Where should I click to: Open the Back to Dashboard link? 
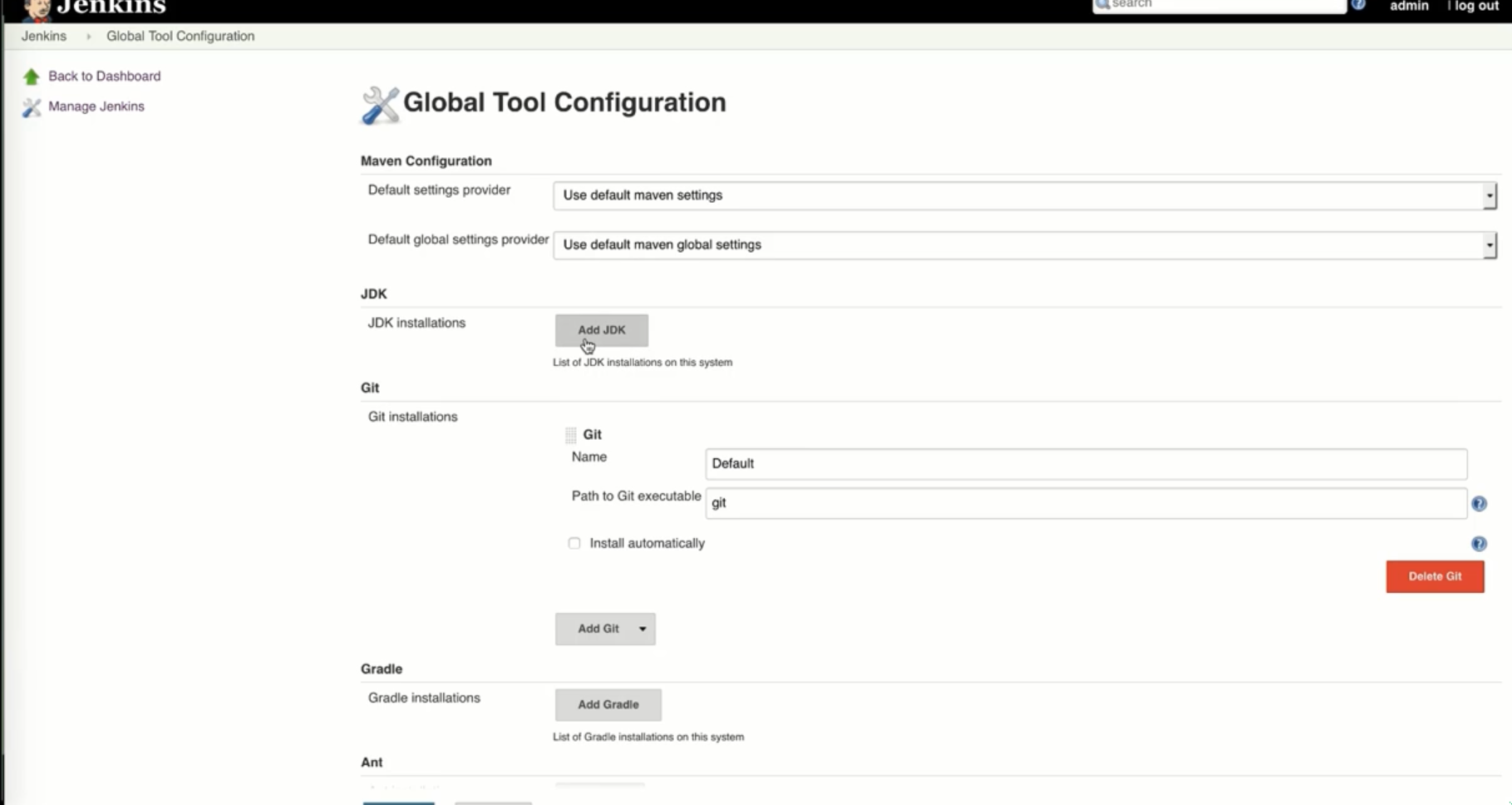click(105, 76)
